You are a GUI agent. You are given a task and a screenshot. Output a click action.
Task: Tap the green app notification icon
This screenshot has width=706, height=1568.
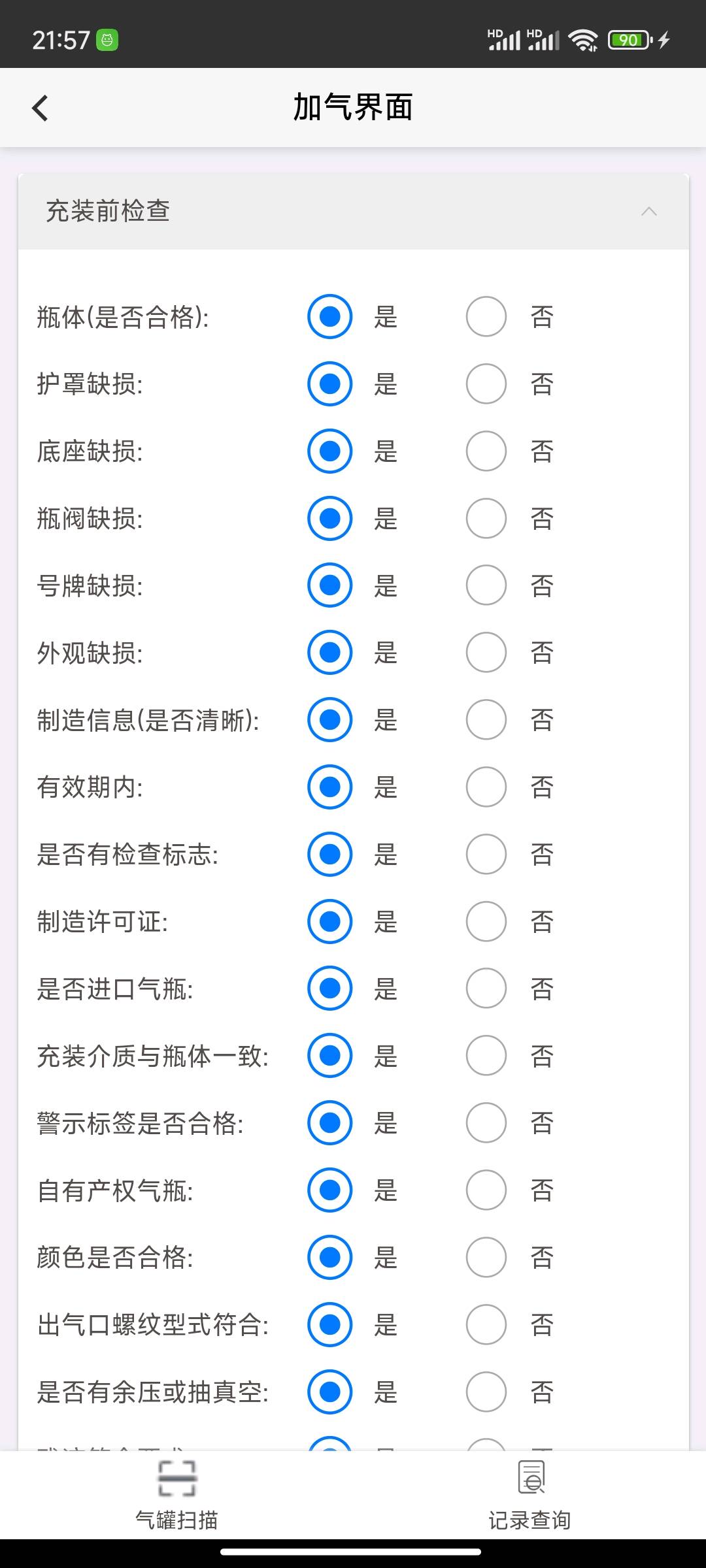click(x=107, y=41)
